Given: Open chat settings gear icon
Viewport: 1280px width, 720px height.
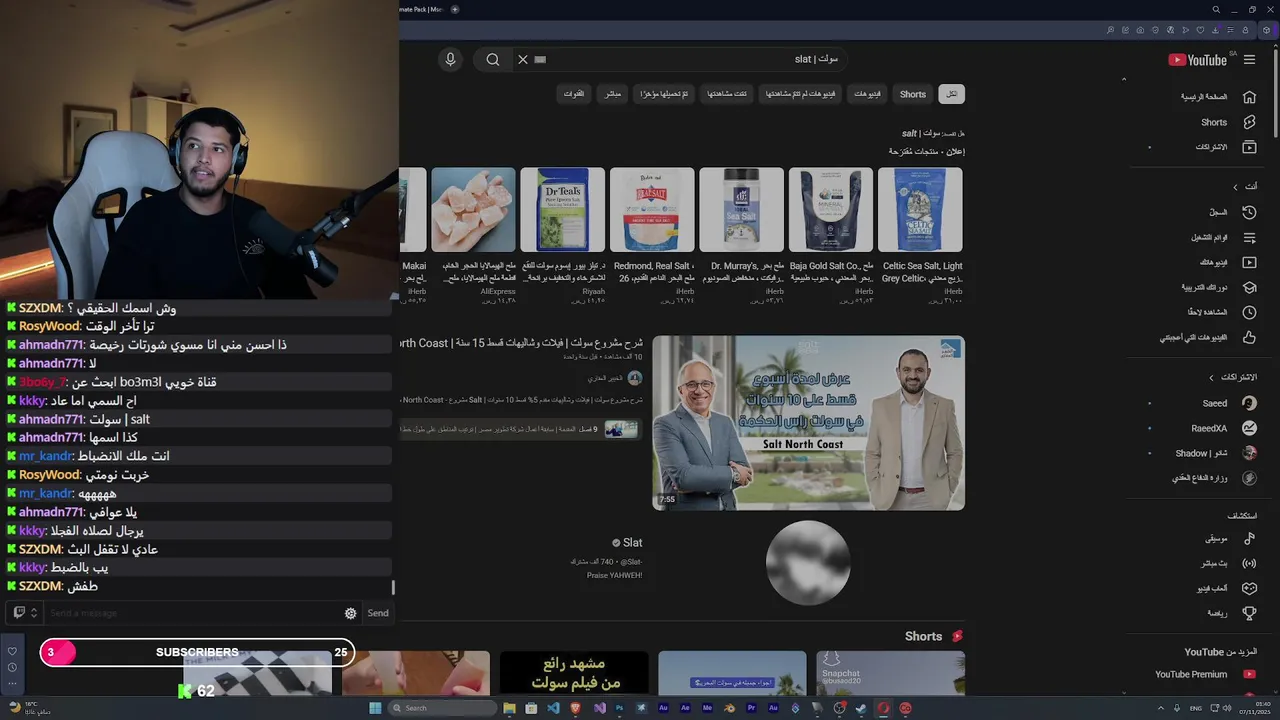Looking at the screenshot, I should tap(350, 613).
